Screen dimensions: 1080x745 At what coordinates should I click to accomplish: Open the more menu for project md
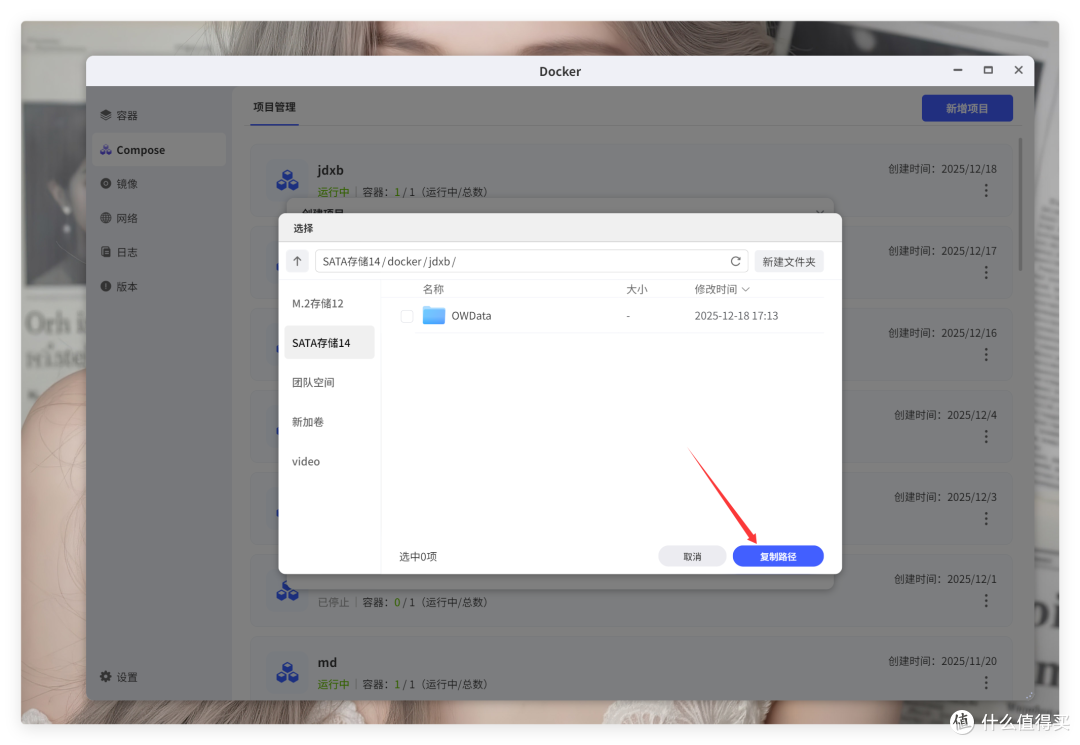point(986,683)
